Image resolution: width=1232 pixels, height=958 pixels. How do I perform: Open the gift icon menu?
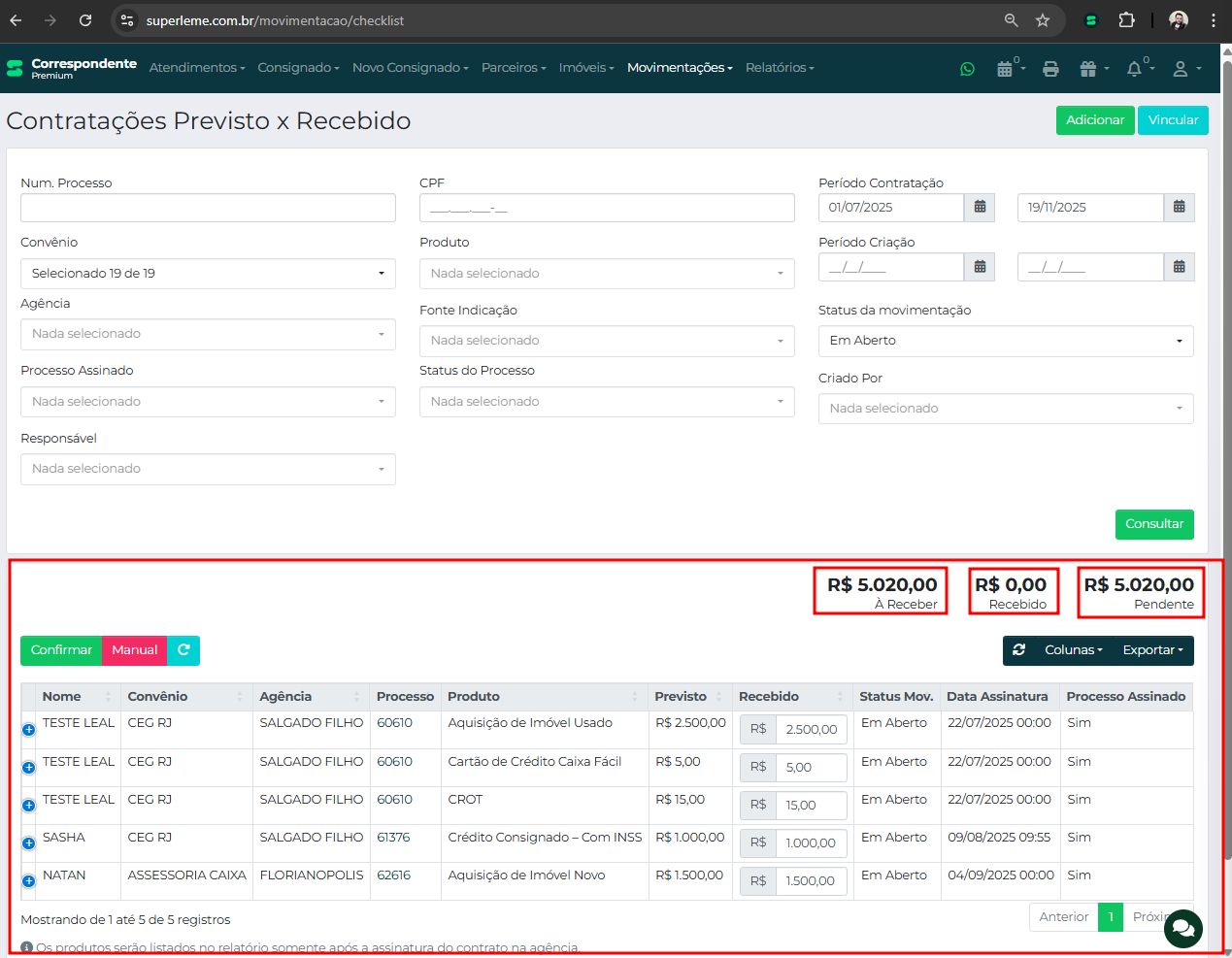click(1092, 69)
